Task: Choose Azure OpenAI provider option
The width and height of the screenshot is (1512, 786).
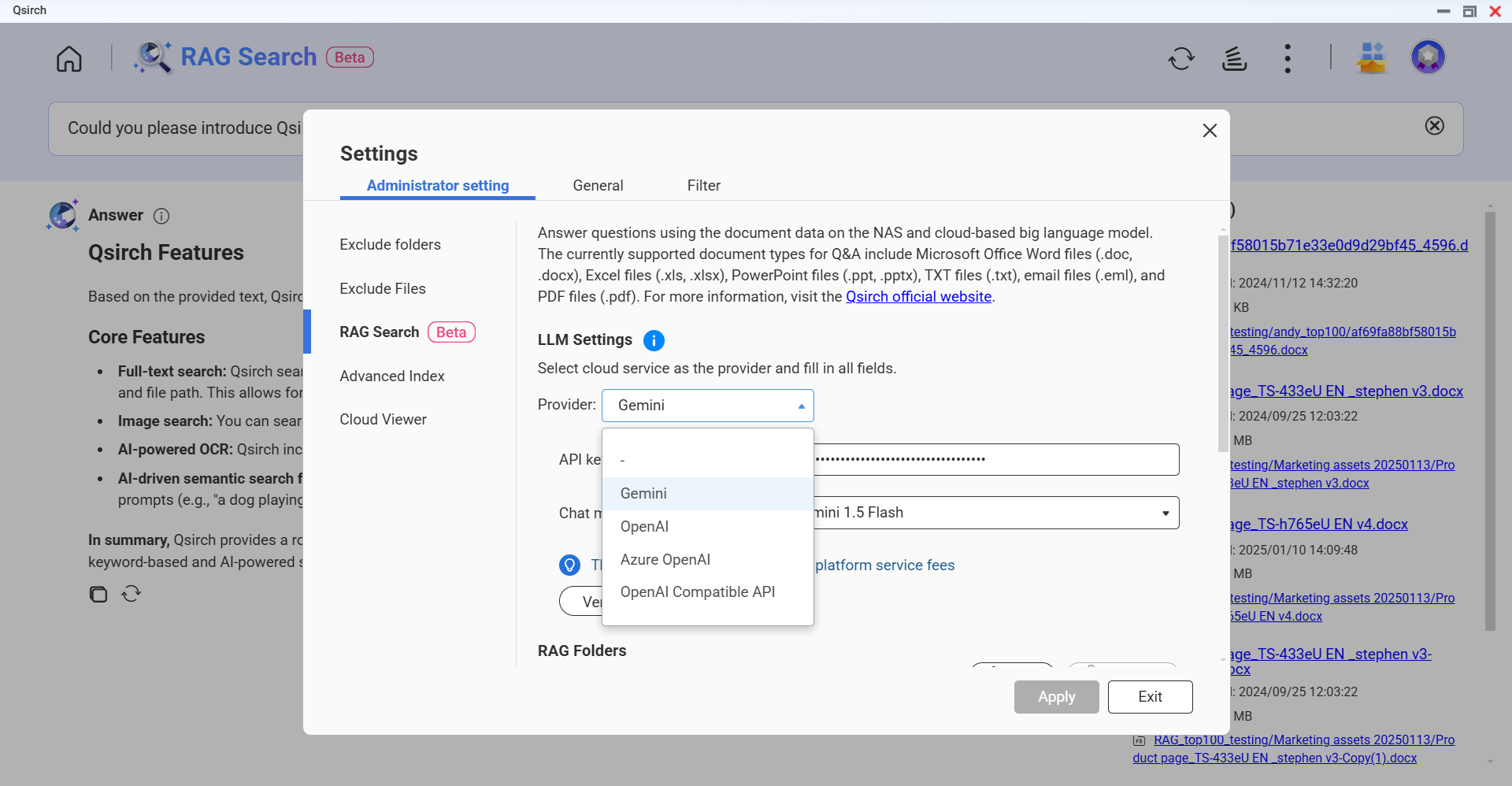Action: pyautogui.click(x=707, y=560)
